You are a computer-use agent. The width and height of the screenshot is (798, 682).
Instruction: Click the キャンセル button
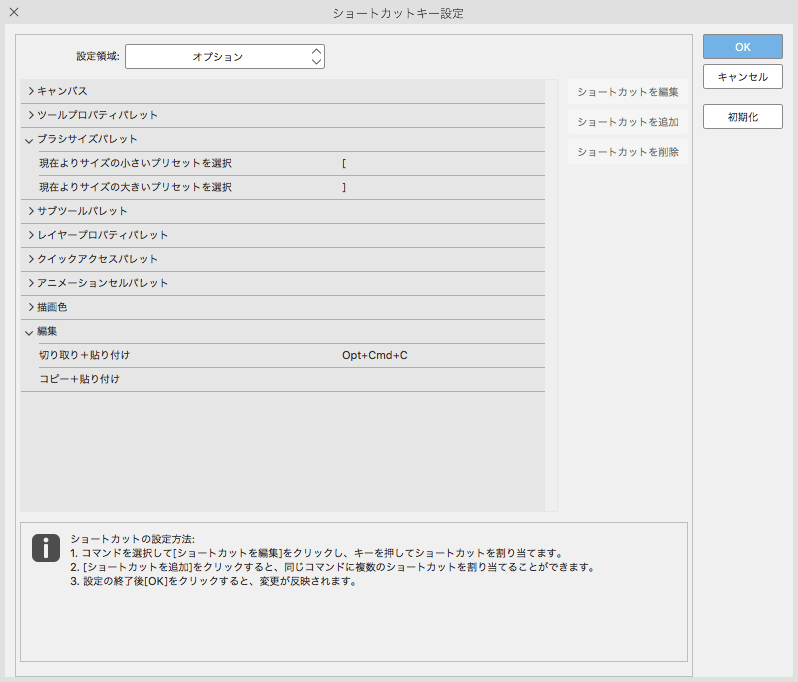[742, 77]
